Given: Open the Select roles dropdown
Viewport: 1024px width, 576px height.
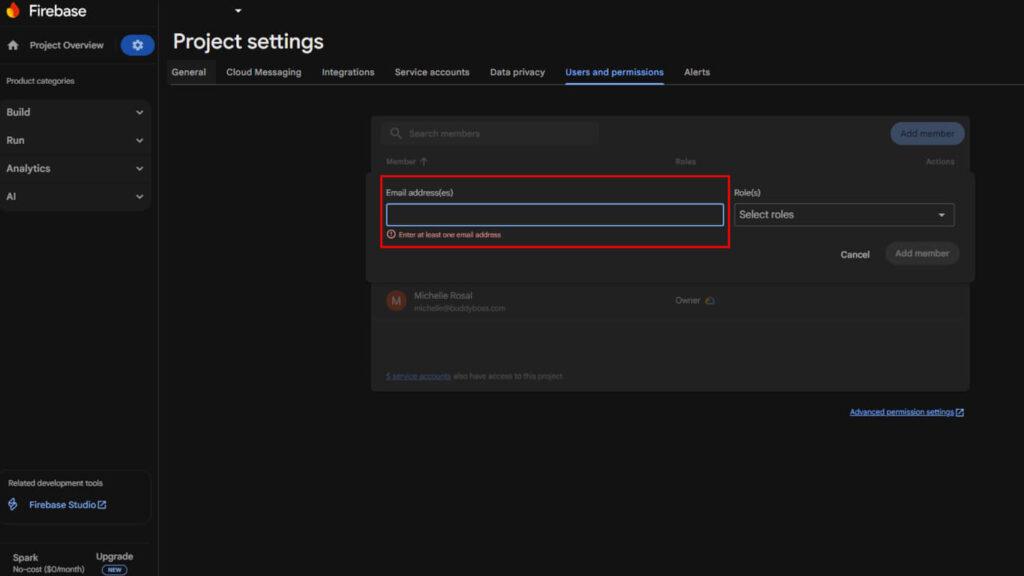Looking at the screenshot, I should coord(843,214).
